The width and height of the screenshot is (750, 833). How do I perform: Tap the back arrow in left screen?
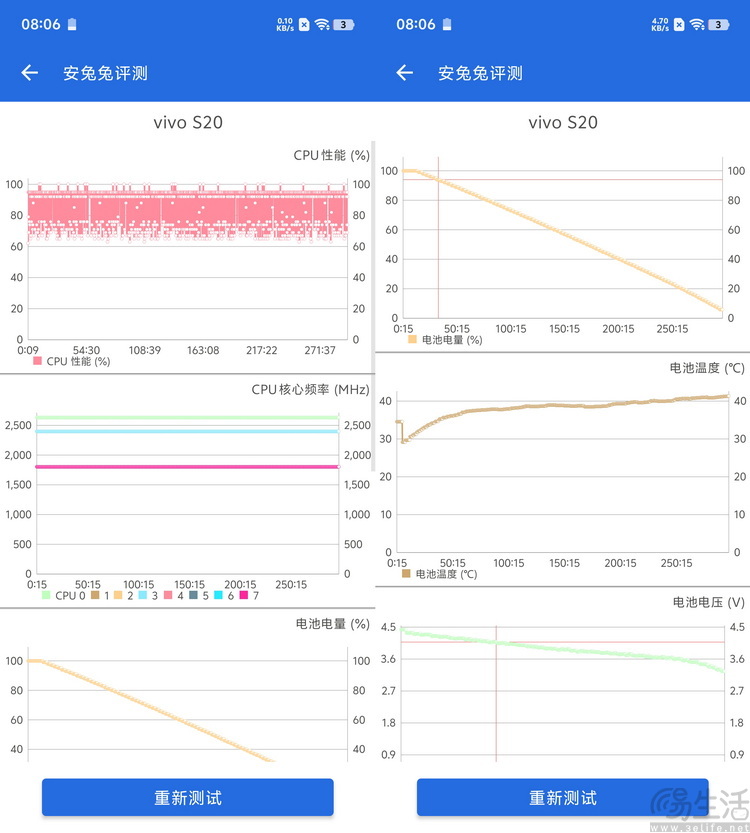point(30,73)
